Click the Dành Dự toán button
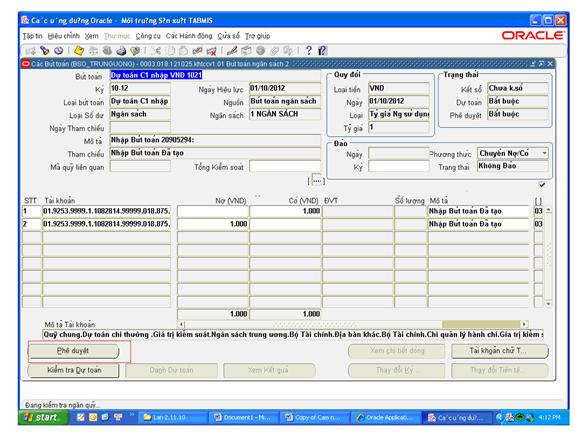The height and width of the screenshot is (434, 575). click(x=171, y=370)
